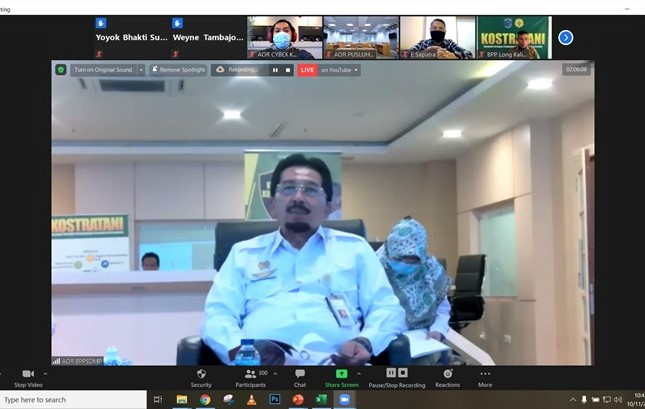Turn on Original Sound

coord(103,70)
